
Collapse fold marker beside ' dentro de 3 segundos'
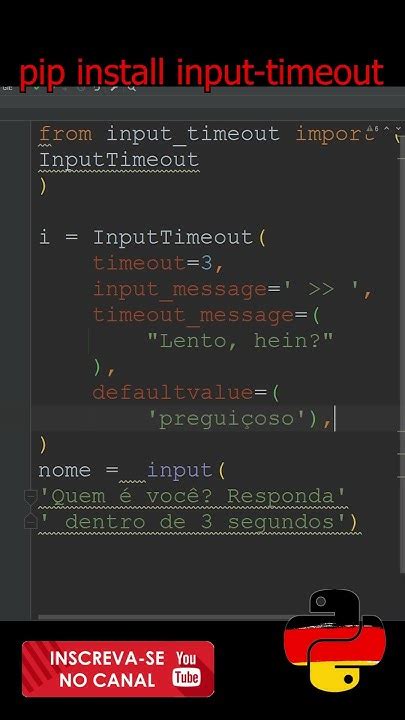click(x=30, y=522)
